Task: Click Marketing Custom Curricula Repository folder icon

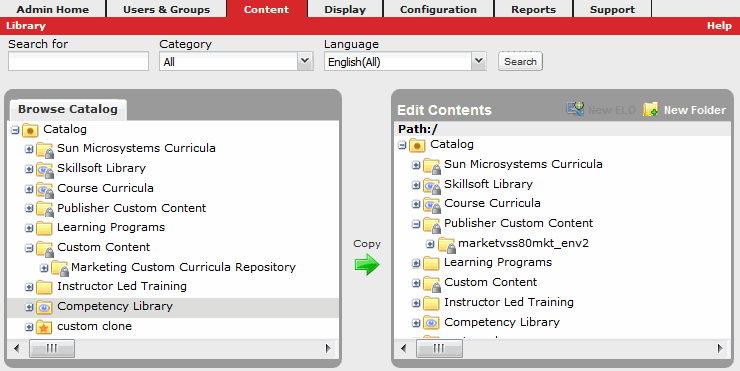Action: (x=60, y=268)
